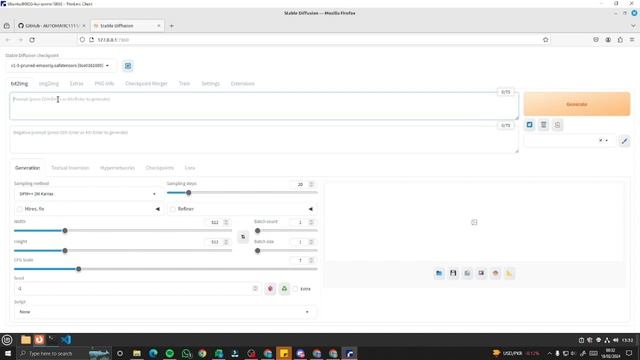Select the Checkpoints sub-tab
The width and height of the screenshot is (640, 360).
160,168
